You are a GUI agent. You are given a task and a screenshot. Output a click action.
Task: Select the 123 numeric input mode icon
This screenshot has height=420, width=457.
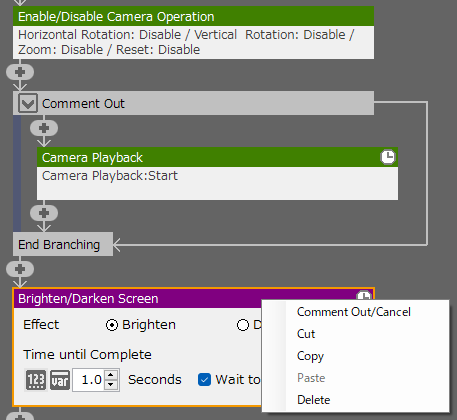click(x=36, y=380)
